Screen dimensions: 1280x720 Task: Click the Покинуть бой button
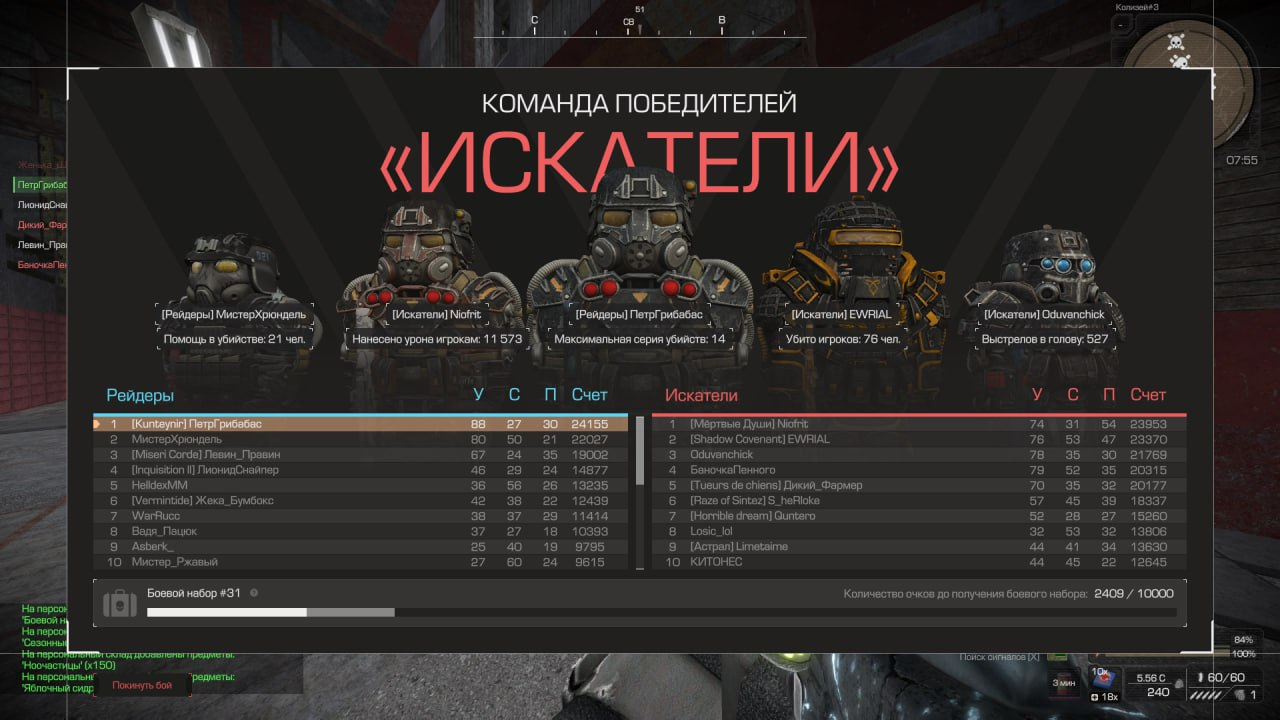[141, 685]
